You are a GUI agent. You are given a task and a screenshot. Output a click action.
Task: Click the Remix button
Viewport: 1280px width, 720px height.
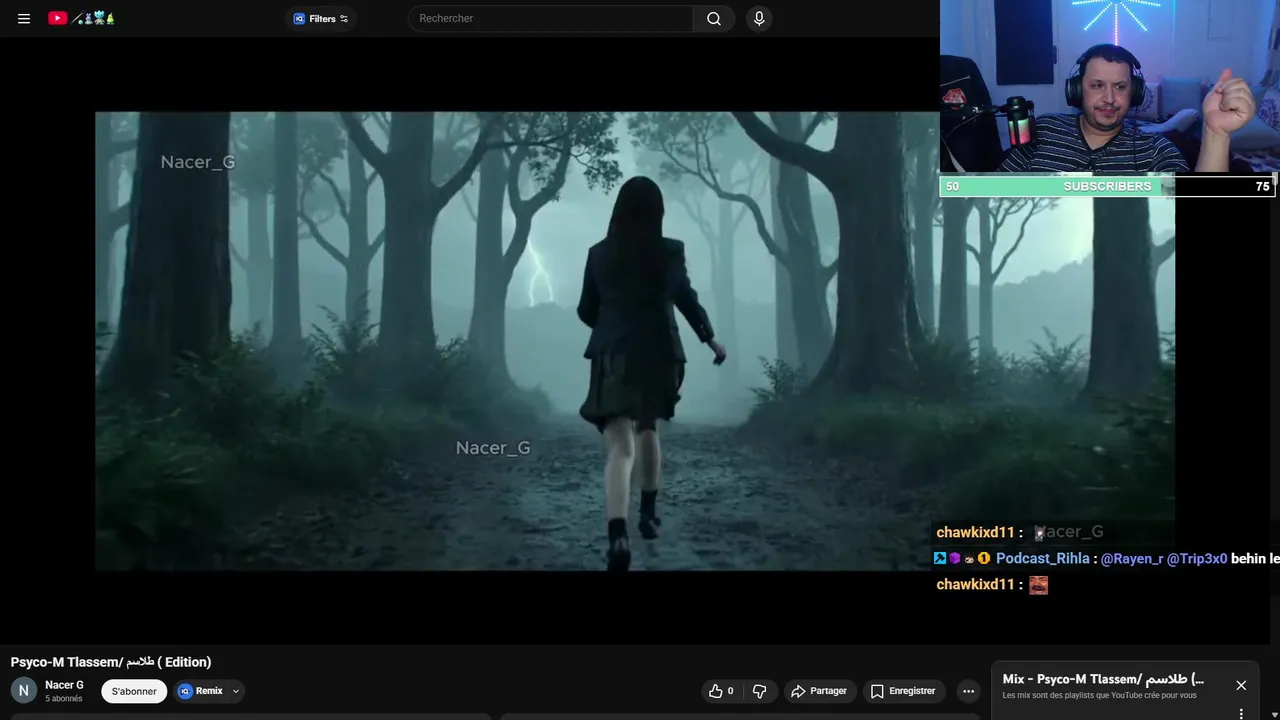click(x=201, y=691)
